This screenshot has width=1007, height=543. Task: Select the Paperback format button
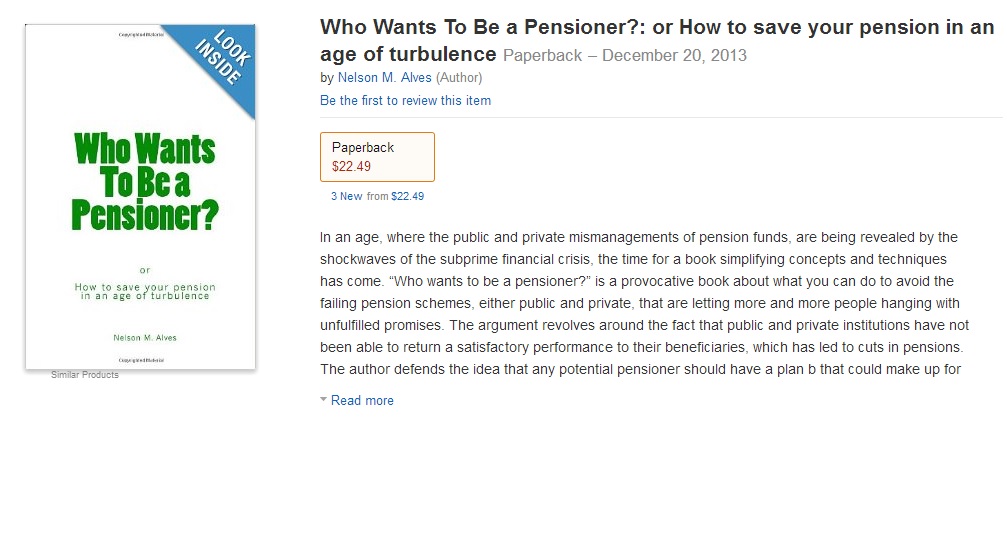(x=377, y=156)
